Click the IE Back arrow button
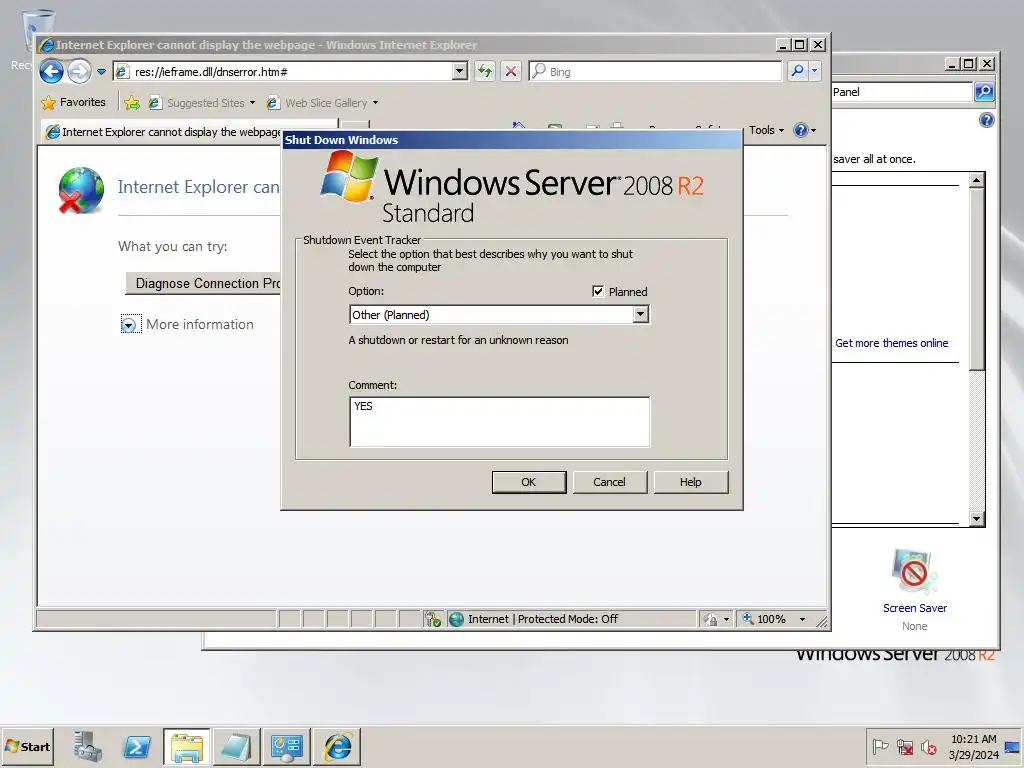The image size is (1024, 768). tap(52, 71)
